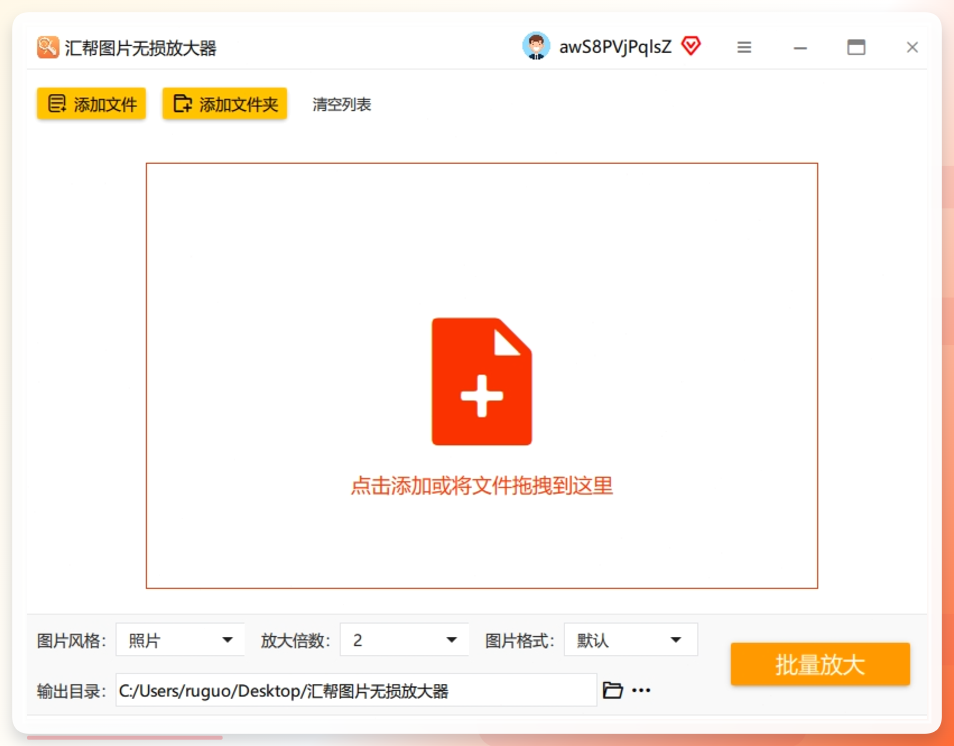Click the three-dots browse output directory icon
Image resolution: width=954 pixels, height=746 pixels.
click(641, 690)
